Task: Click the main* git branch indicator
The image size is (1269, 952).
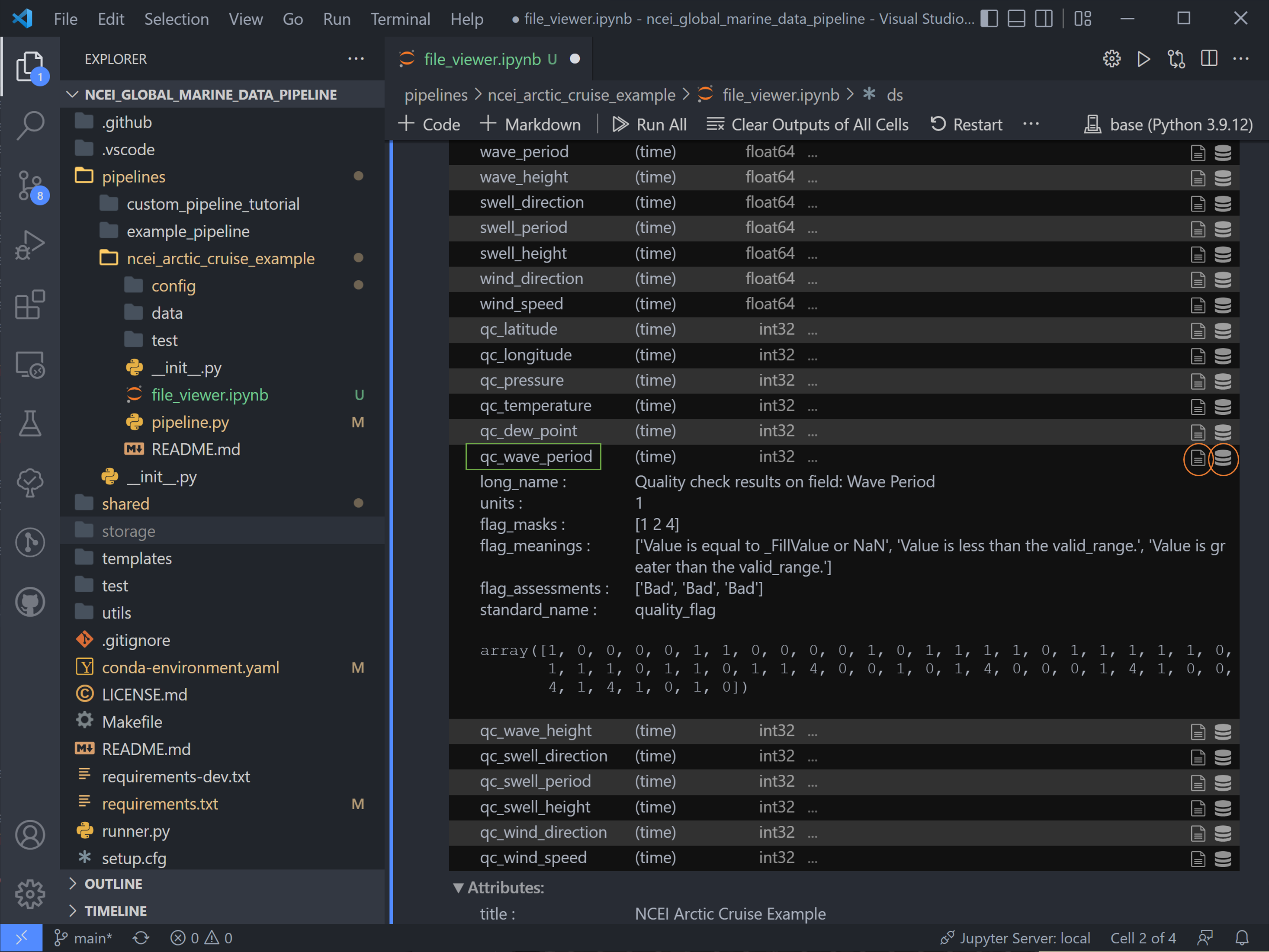Action: 83,938
